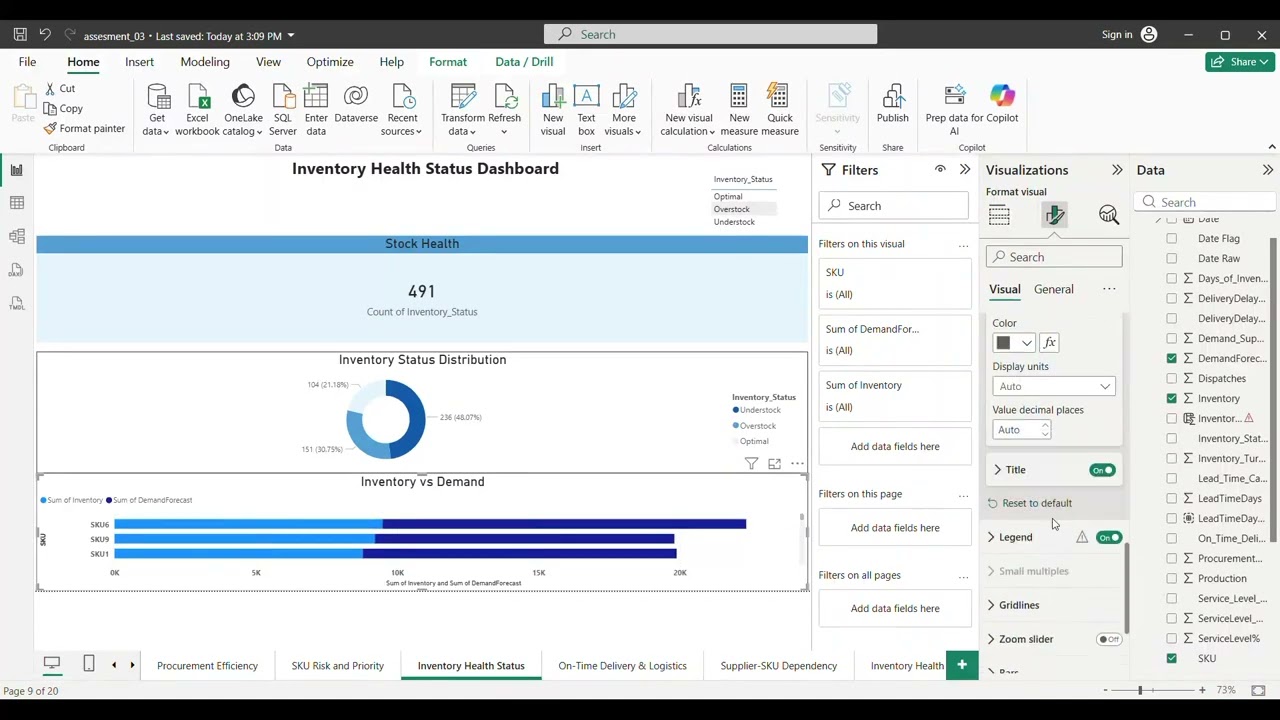Switch to Table view in left sidebar
This screenshot has height=720, width=1280.
[x=17, y=203]
